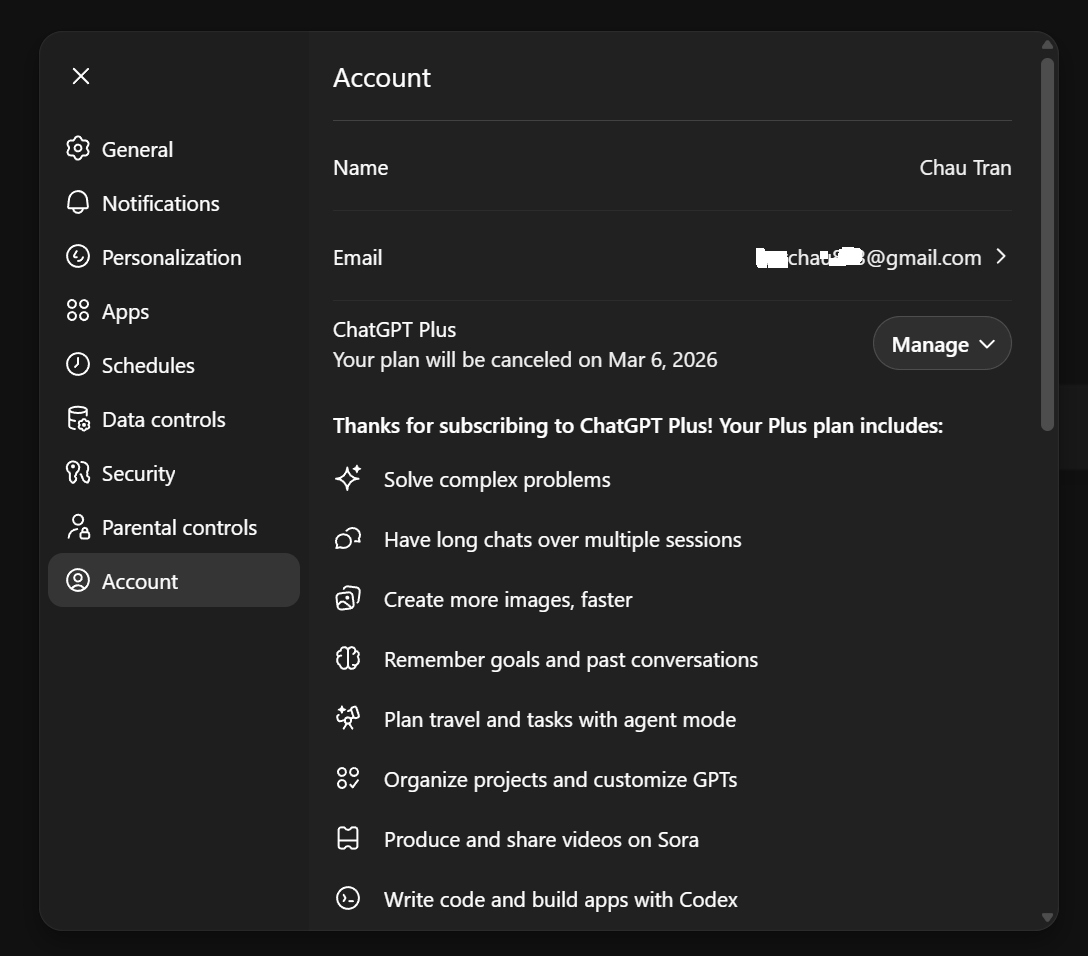
Task: Click the sparkle icon beside Solve complex problems
Action: point(348,479)
